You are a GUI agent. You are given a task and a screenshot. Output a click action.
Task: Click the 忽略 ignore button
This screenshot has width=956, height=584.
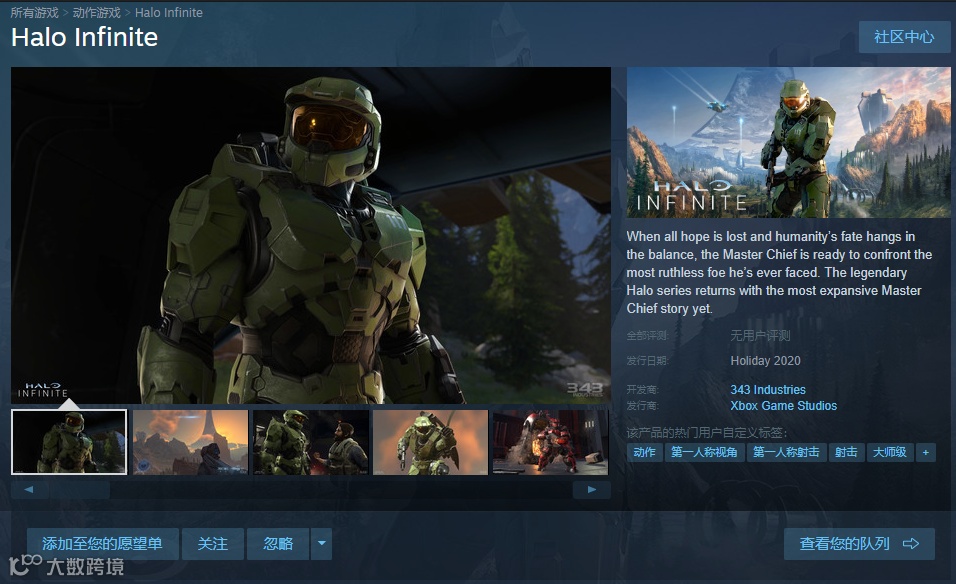tap(278, 544)
